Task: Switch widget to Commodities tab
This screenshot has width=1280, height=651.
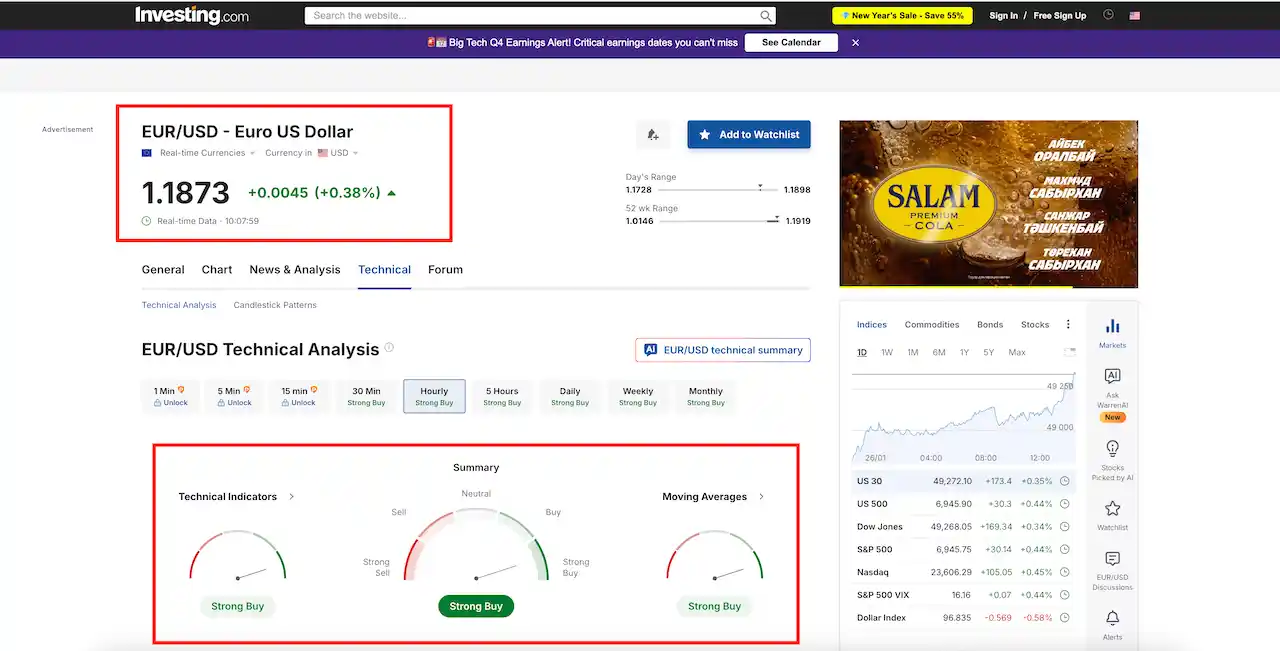Action: (x=932, y=324)
